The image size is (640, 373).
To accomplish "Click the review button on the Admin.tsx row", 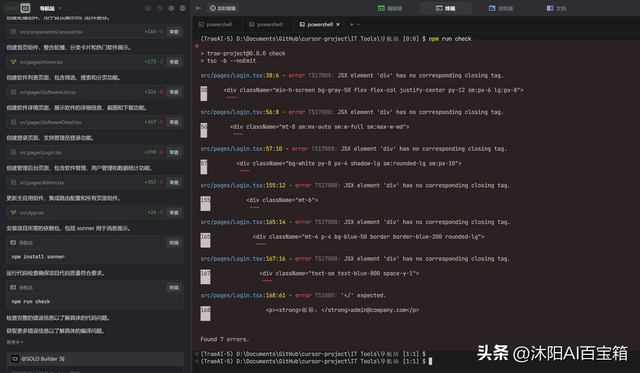I will (174, 182).
